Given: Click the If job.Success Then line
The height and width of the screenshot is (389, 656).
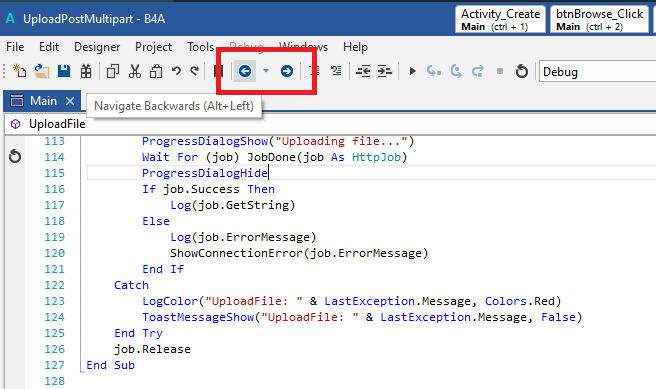Looking at the screenshot, I should 208,189.
